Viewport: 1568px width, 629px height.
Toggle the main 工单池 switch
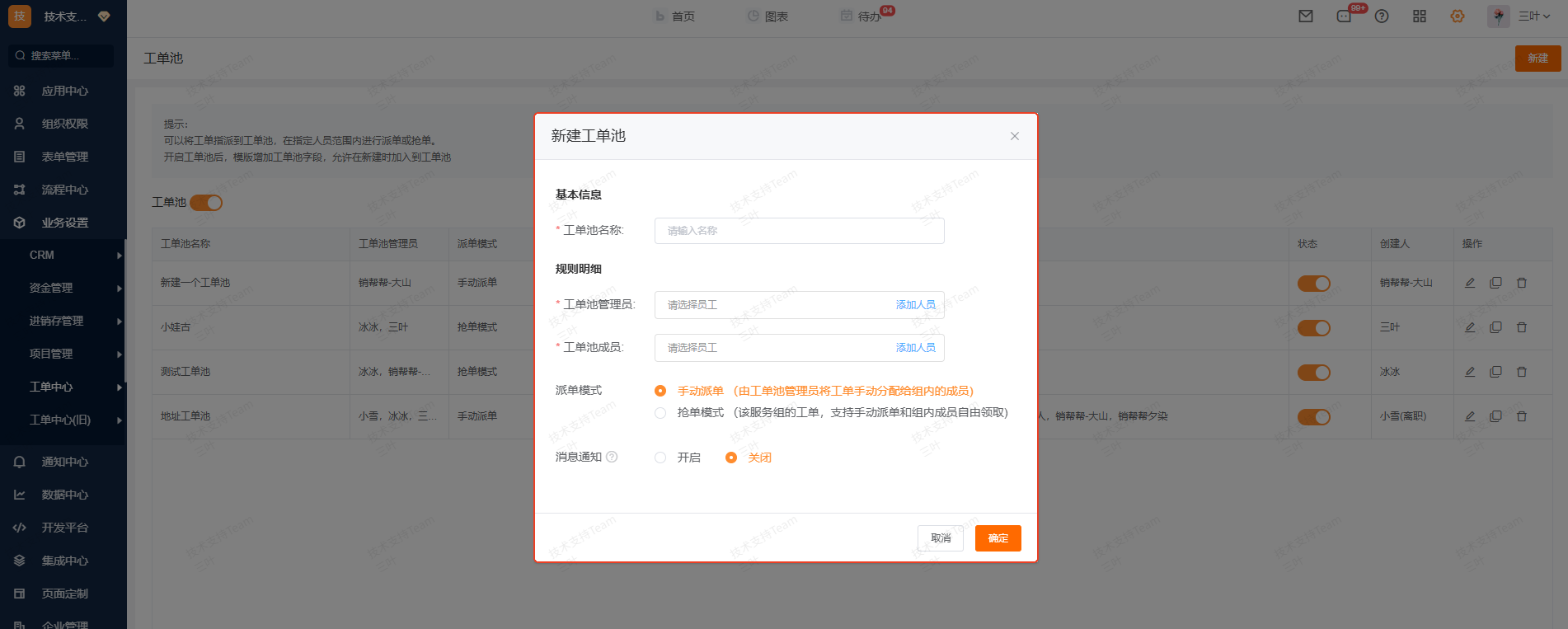[x=206, y=203]
